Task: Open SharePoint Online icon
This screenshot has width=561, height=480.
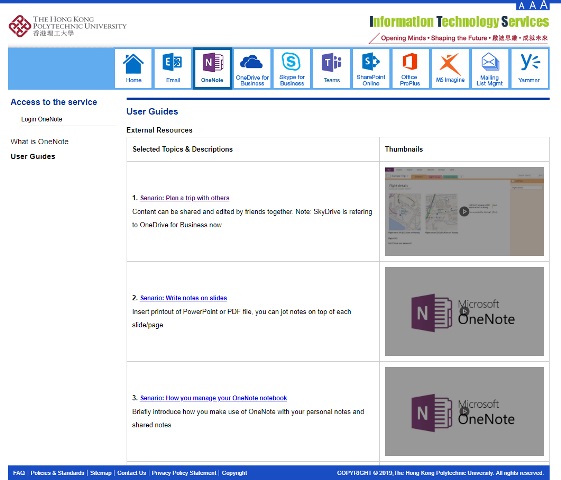Action: coord(371,68)
